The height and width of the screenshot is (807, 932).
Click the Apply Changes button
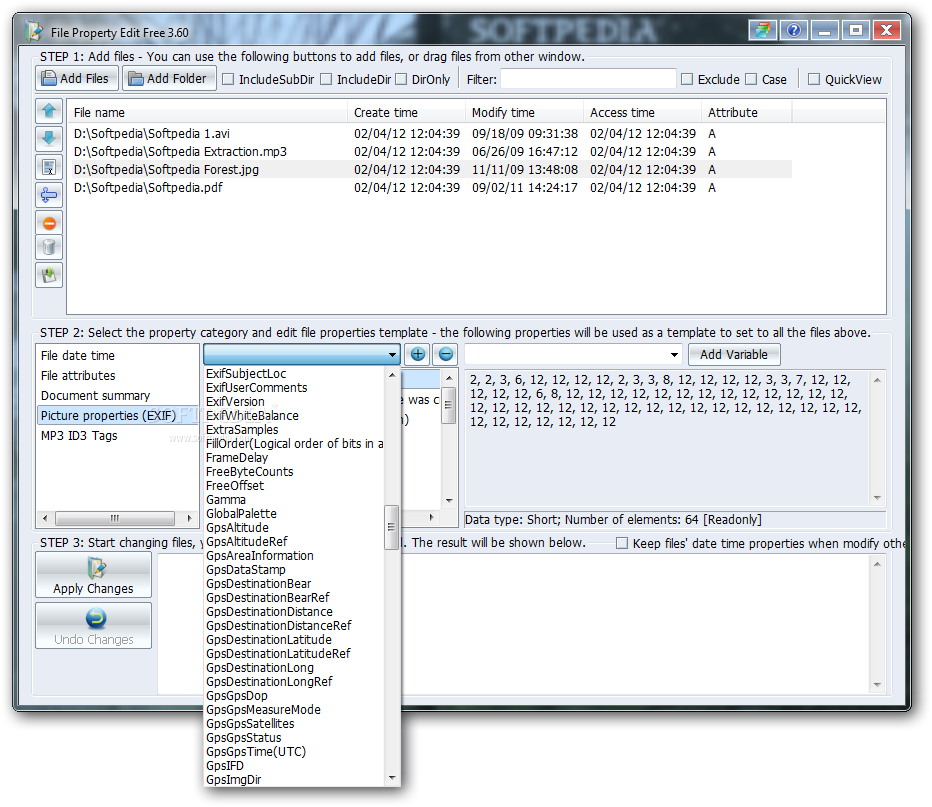click(x=93, y=575)
